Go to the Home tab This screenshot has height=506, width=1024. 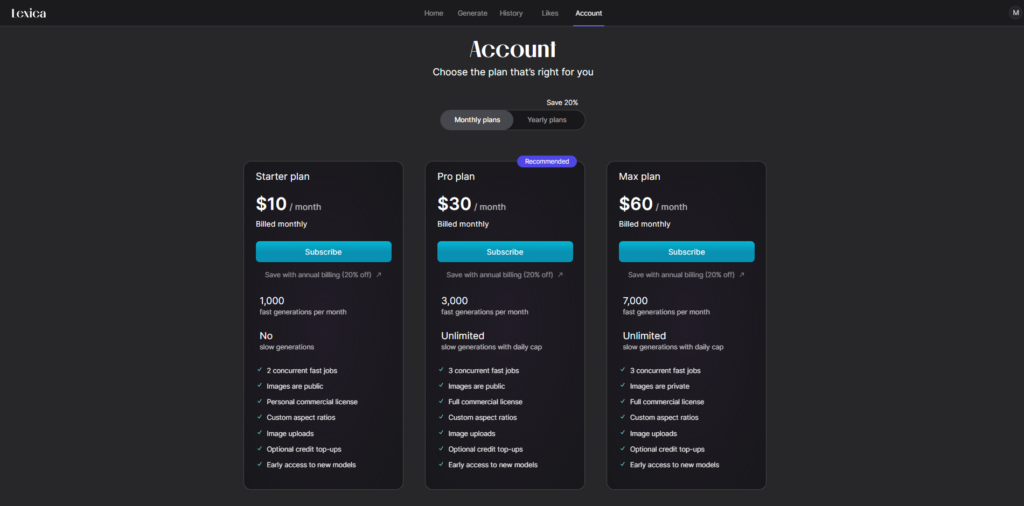(434, 13)
